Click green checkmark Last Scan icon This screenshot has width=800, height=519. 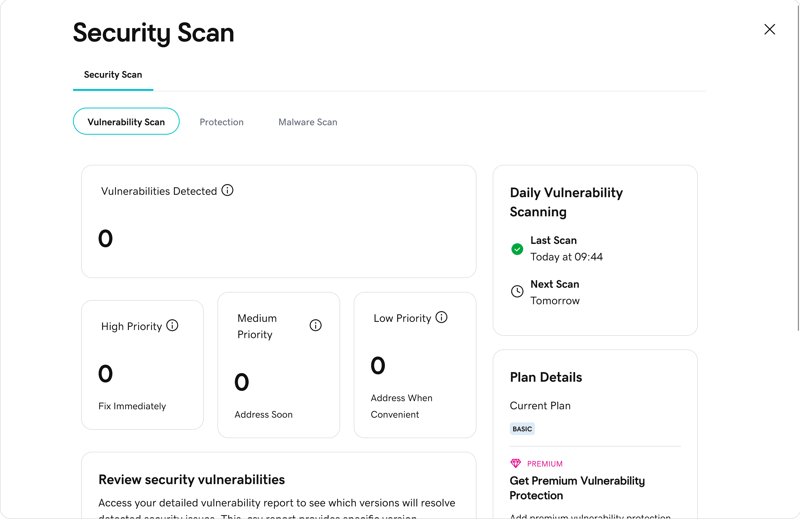(x=517, y=249)
